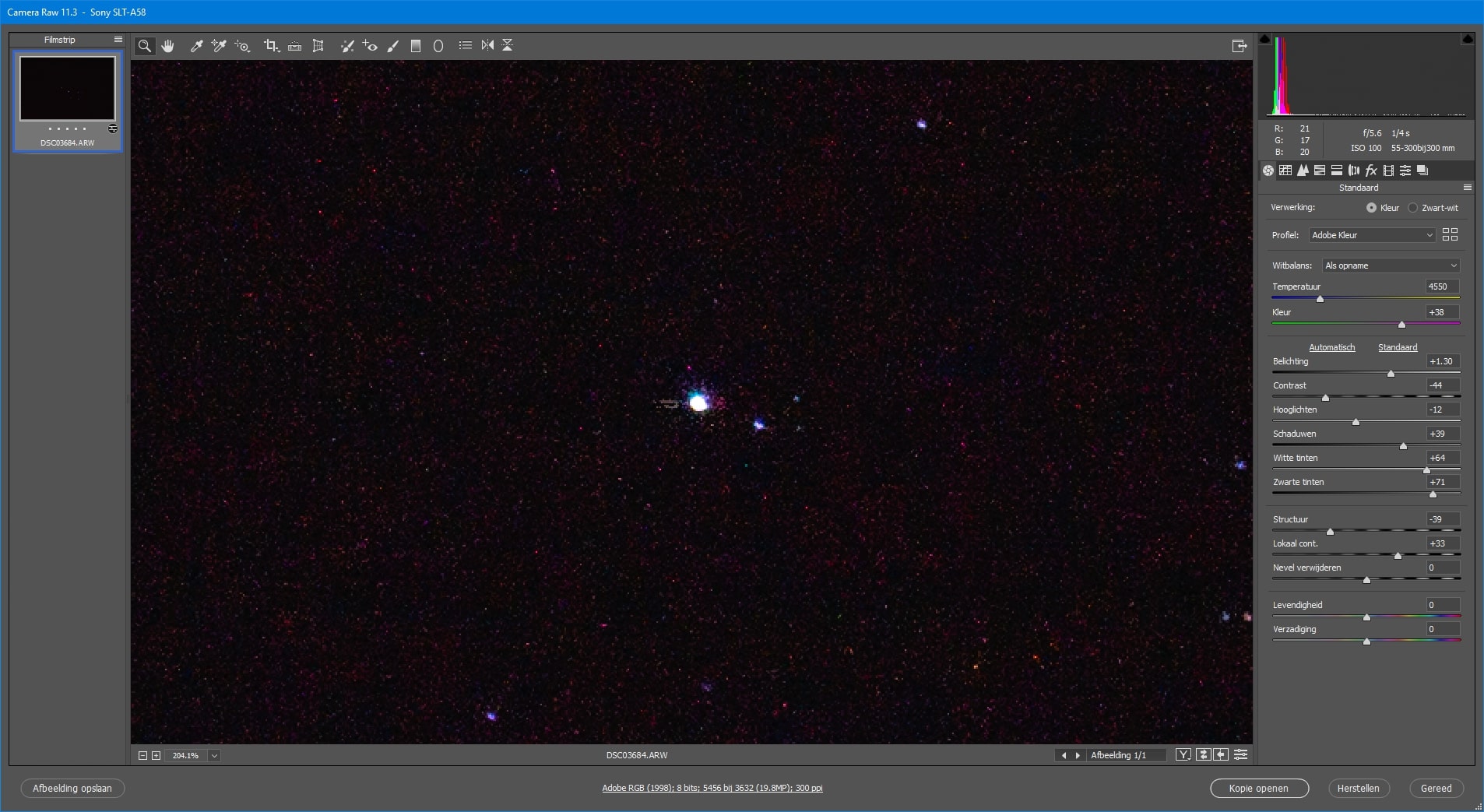1484x812 pixels.
Task: Open the Calibration panel tab
Action: coord(1388,170)
